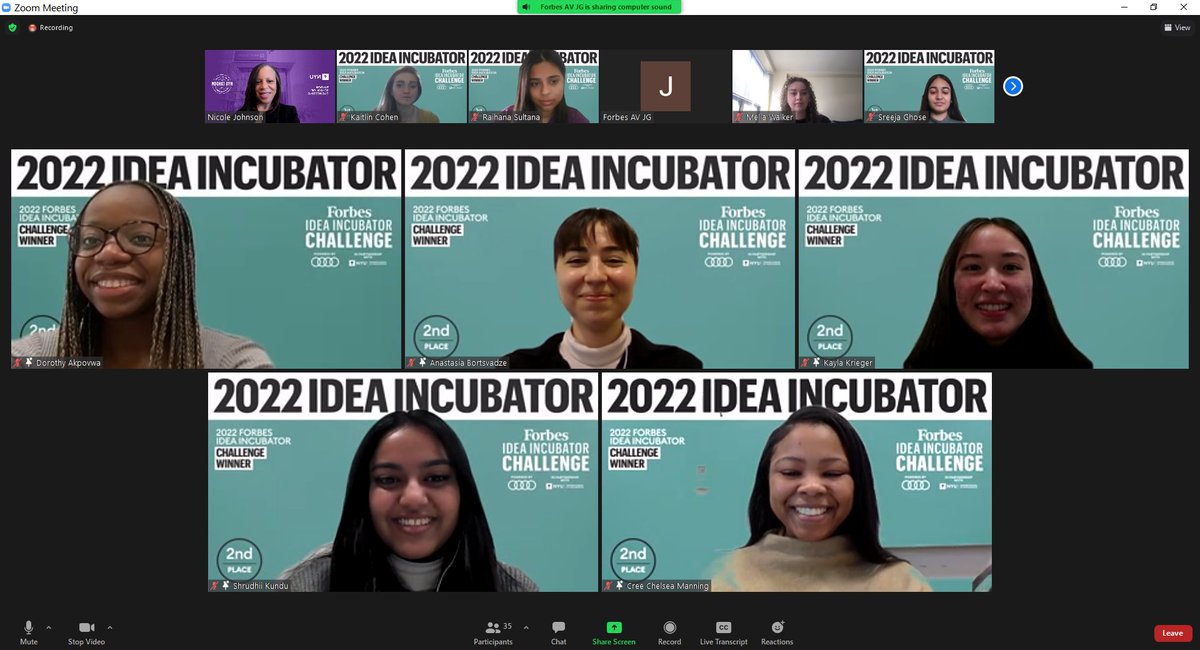Click the sharing computer sound banner

pyautogui.click(x=599, y=7)
